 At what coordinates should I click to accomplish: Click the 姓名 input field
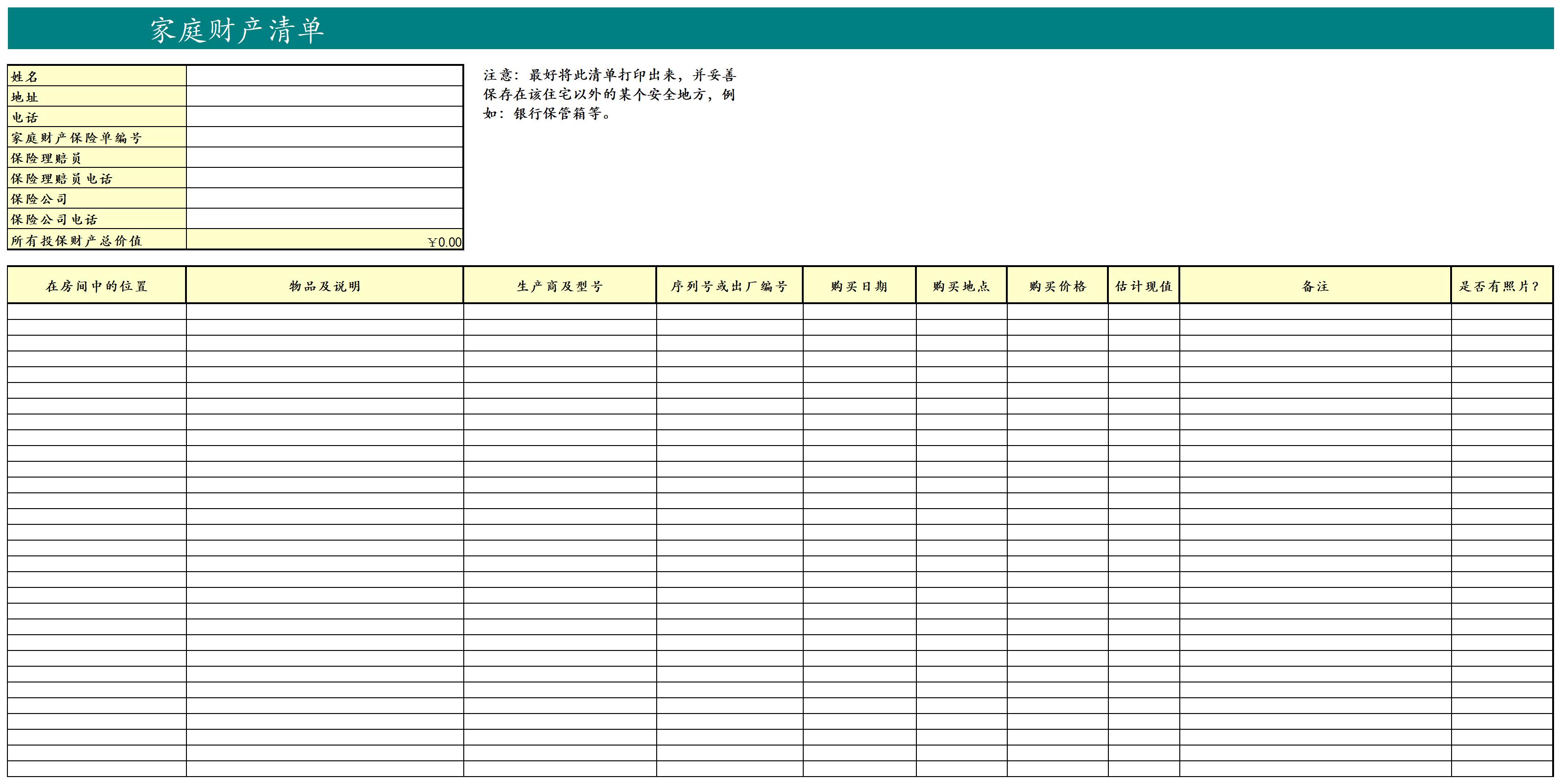point(324,76)
